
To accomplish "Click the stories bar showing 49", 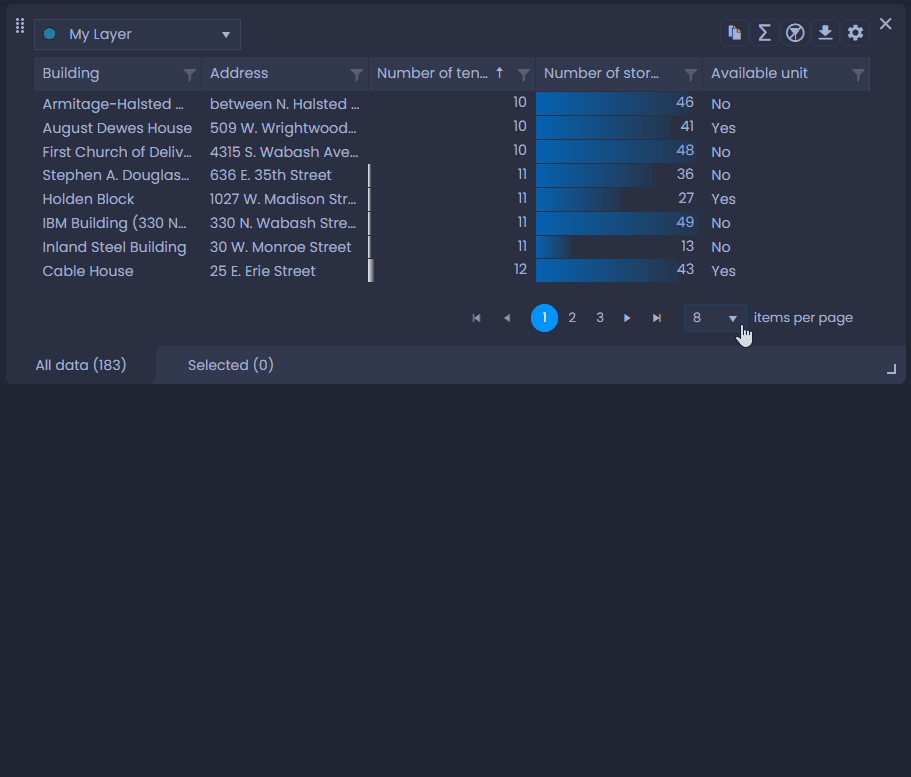I will tap(617, 223).
